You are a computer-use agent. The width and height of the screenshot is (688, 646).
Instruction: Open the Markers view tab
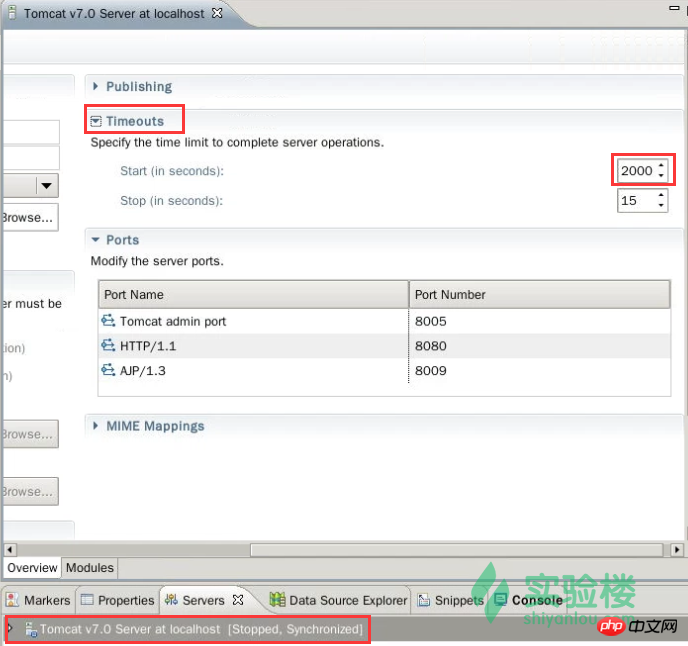click(38, 600)
